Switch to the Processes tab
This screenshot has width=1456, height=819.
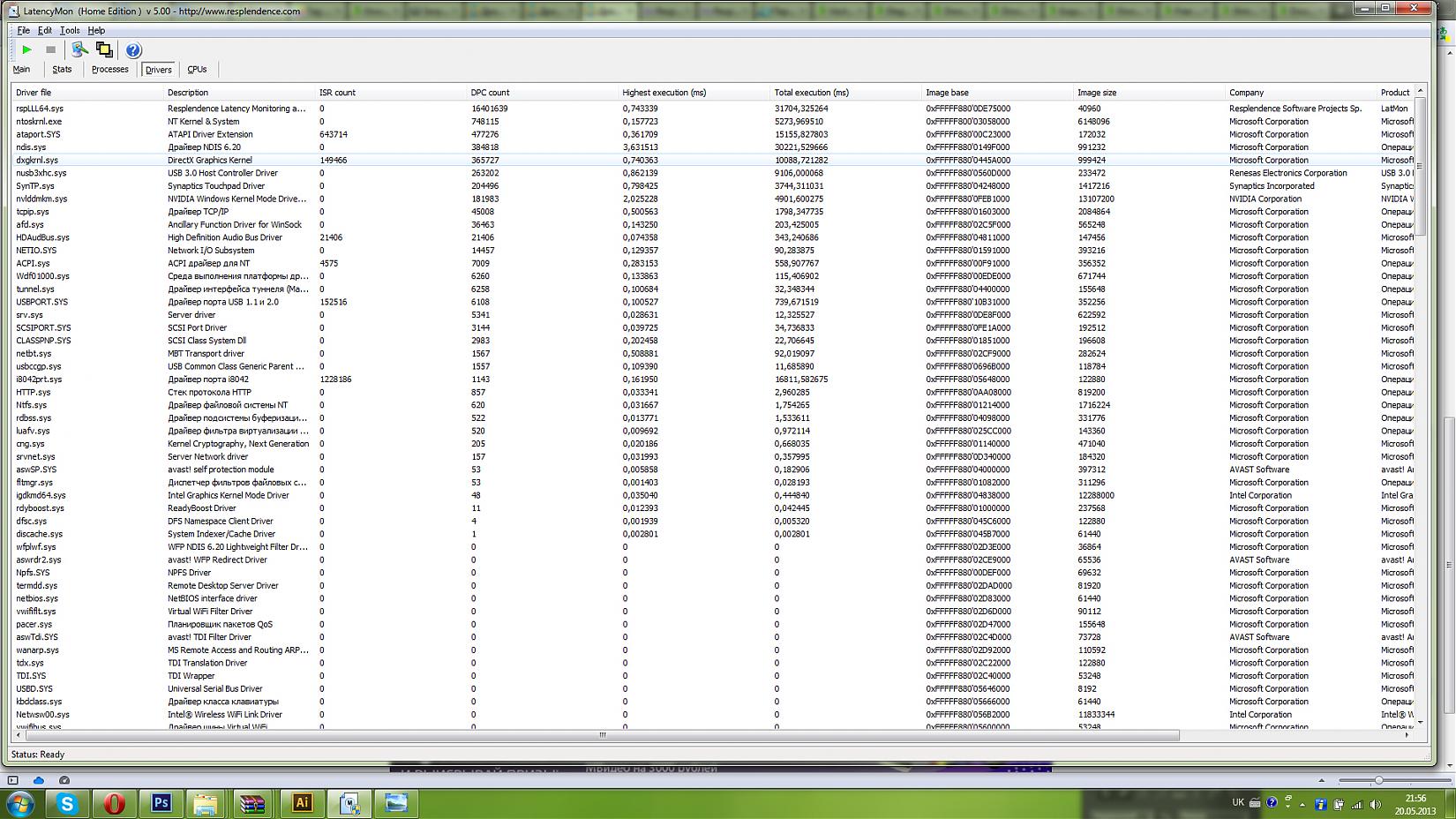(110, 69)
